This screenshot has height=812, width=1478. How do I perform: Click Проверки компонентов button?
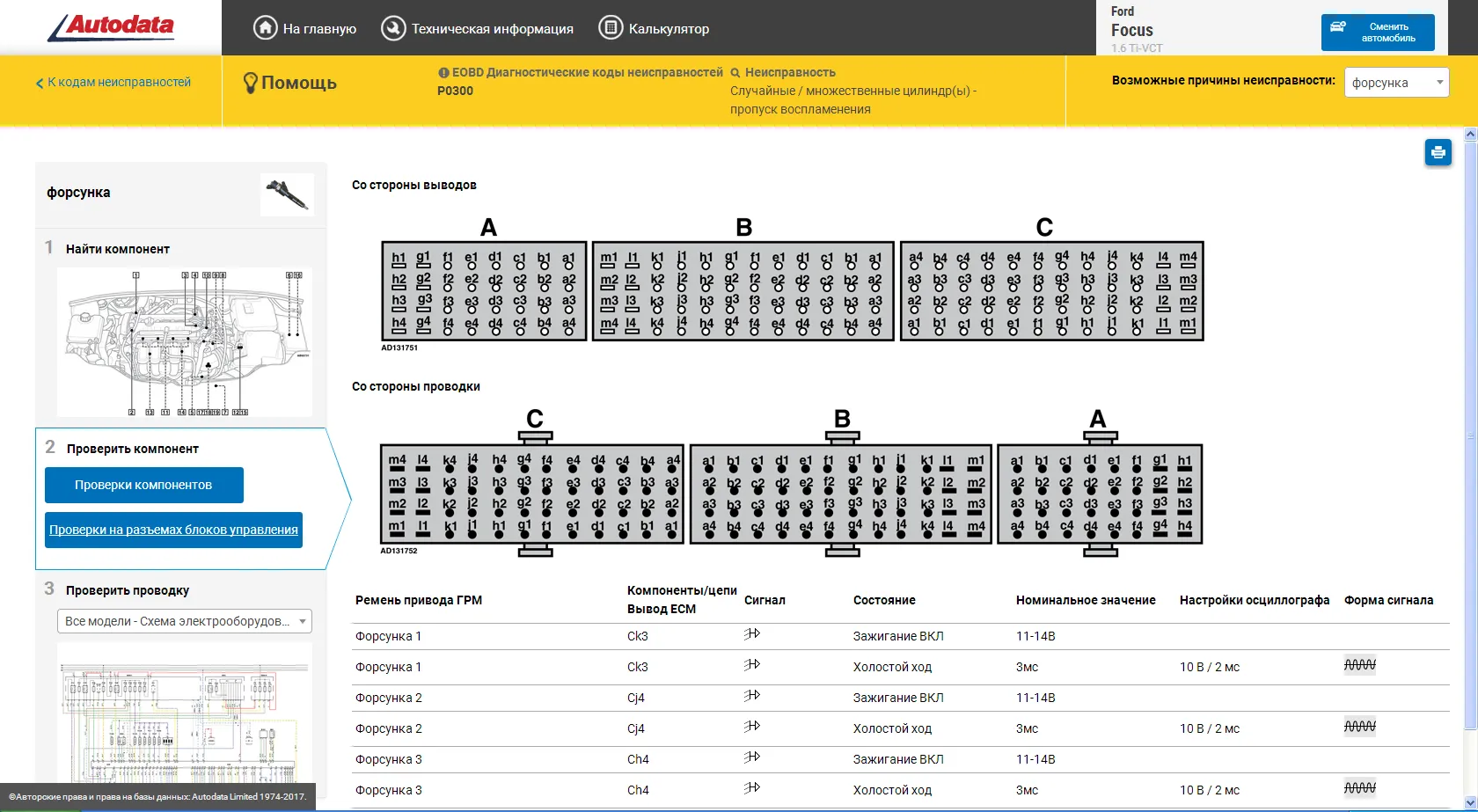[144, 485]
